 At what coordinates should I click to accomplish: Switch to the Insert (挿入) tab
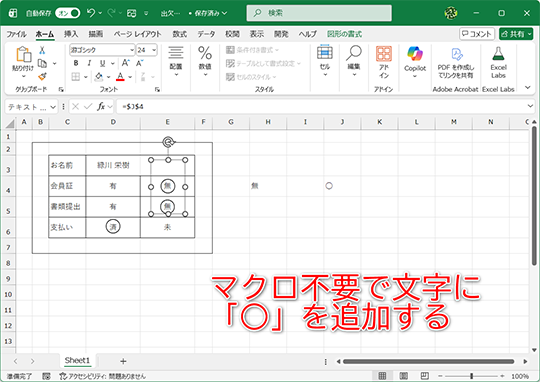(71, 34)
